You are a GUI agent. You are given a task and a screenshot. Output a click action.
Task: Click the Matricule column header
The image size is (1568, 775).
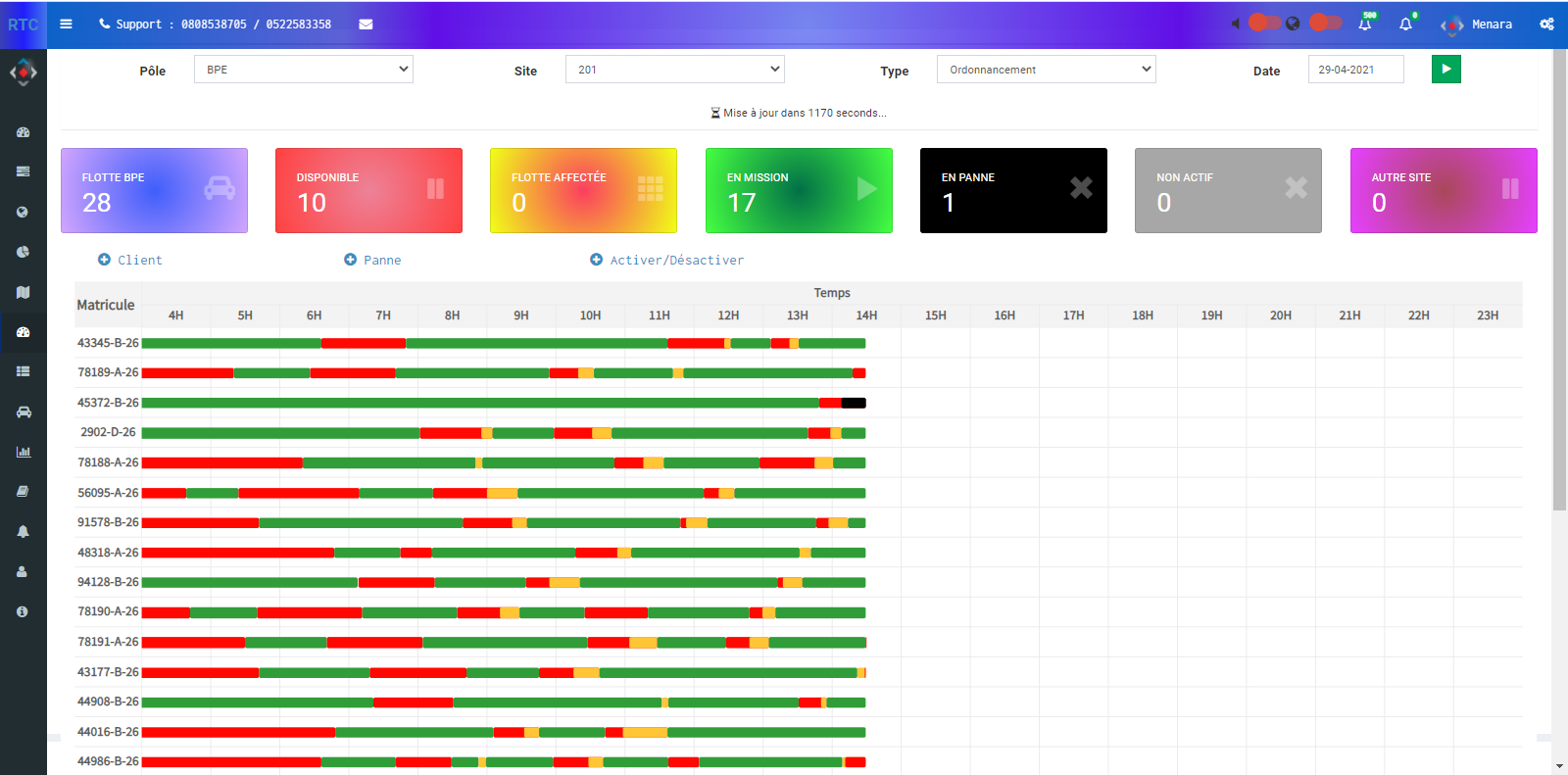pos(106,305)
